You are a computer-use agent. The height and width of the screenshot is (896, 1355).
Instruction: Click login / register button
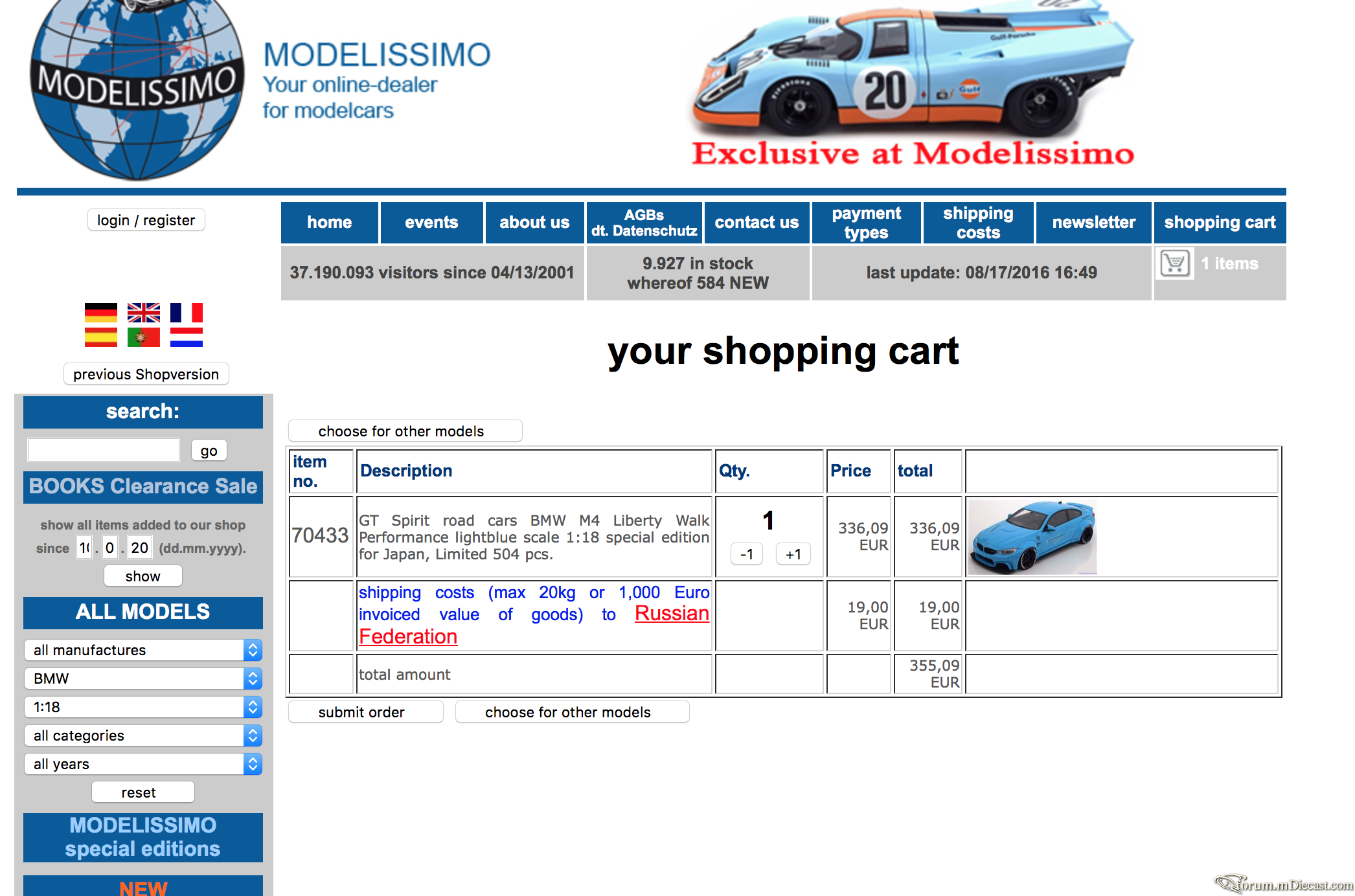(146, 220)
